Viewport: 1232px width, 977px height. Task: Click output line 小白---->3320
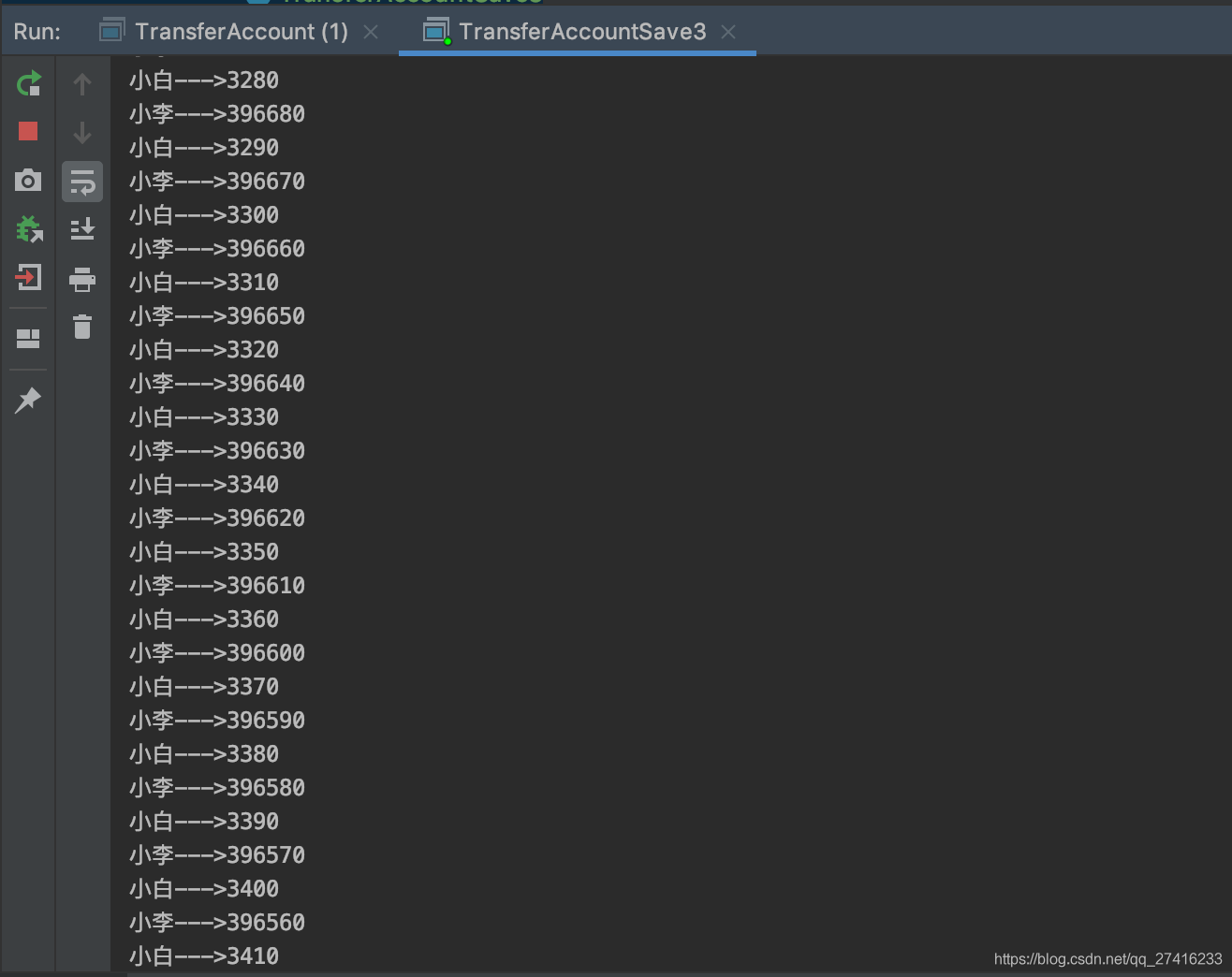(204, 350)
